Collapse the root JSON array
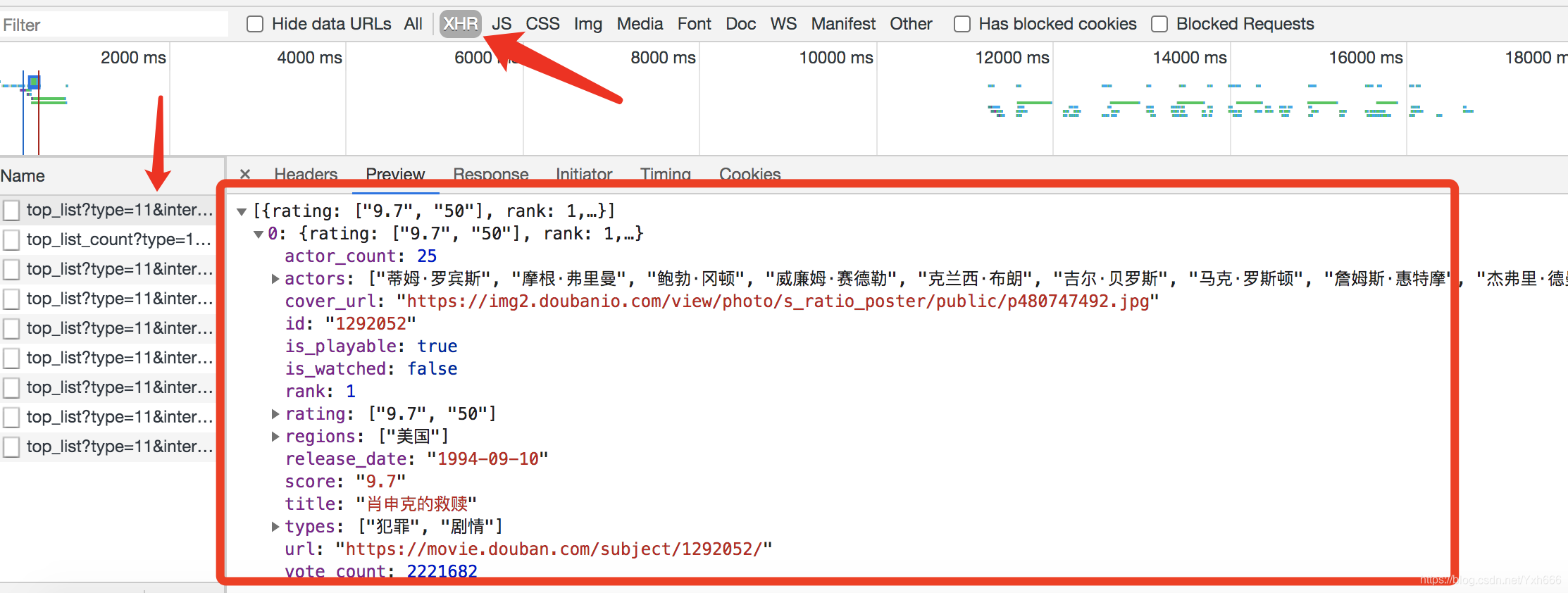1568x593 pixels. pos(242,211)
